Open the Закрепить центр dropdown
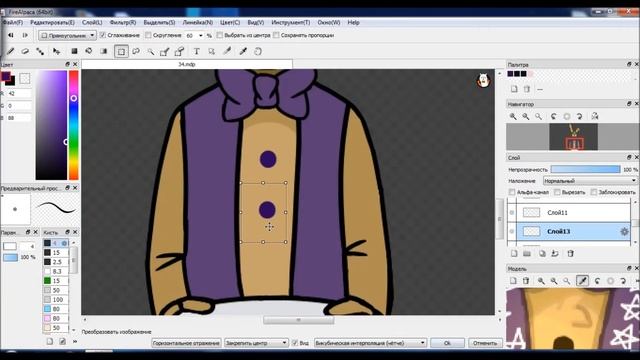Screen dimensions: 640x360 [x=256, y=343]
